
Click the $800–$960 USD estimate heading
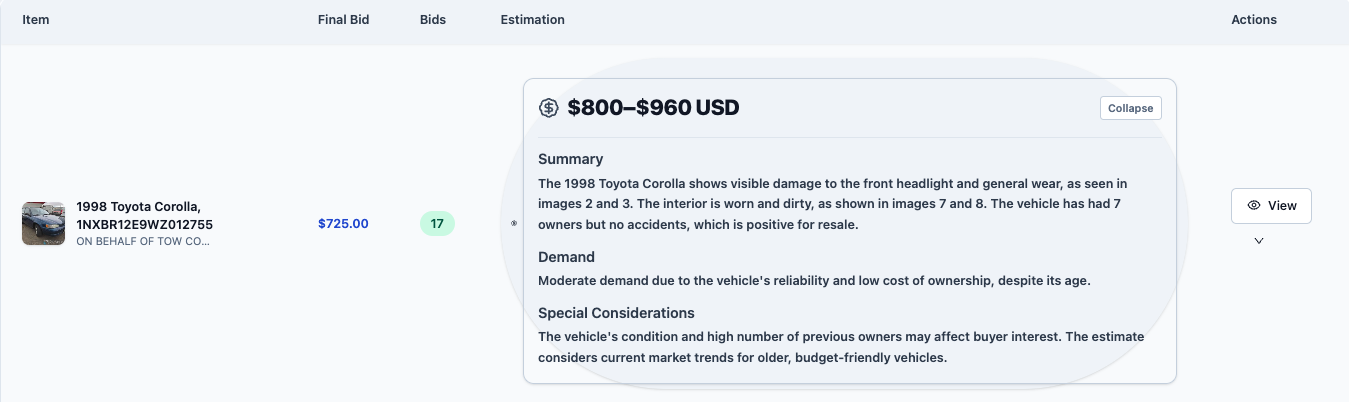pos(653,108)
